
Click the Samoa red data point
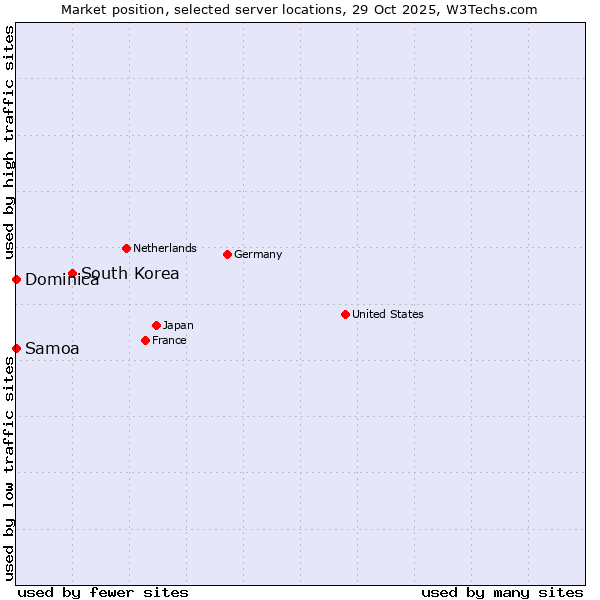tap(16, 348)
